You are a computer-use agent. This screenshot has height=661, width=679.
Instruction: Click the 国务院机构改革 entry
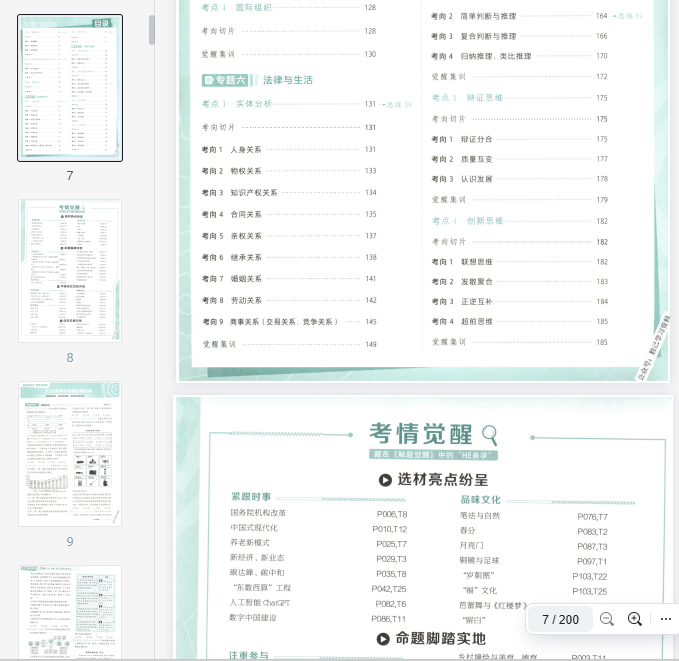(x=258, y=512)
